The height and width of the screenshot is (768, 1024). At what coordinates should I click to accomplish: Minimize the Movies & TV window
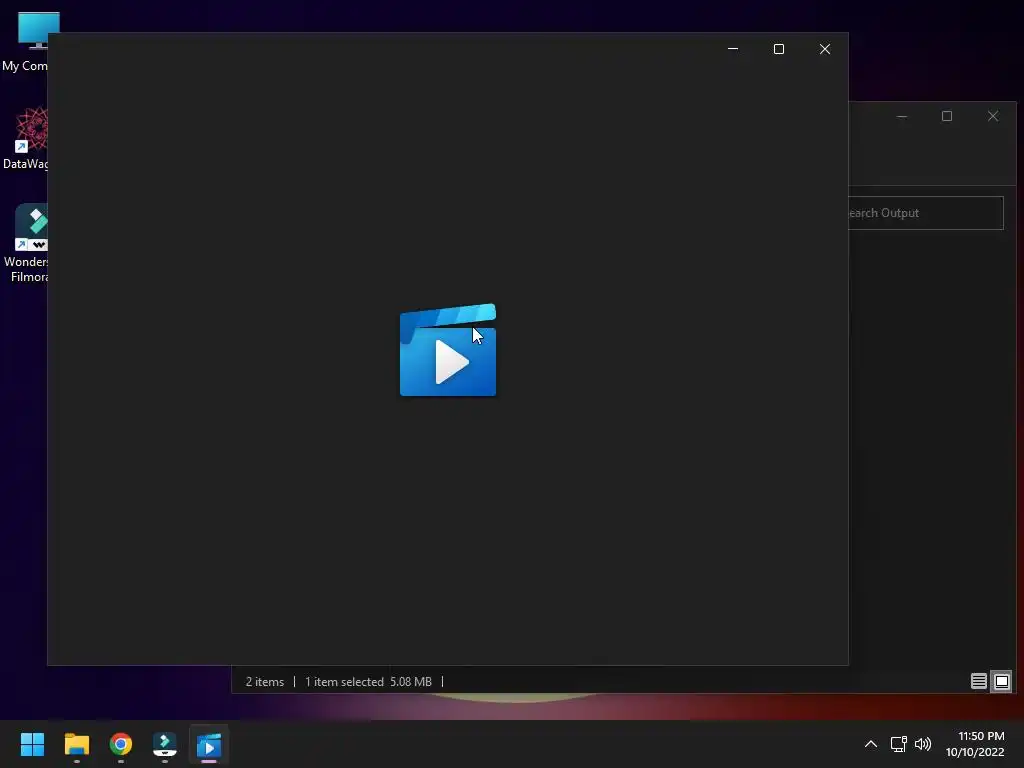(x=733, y=49)
